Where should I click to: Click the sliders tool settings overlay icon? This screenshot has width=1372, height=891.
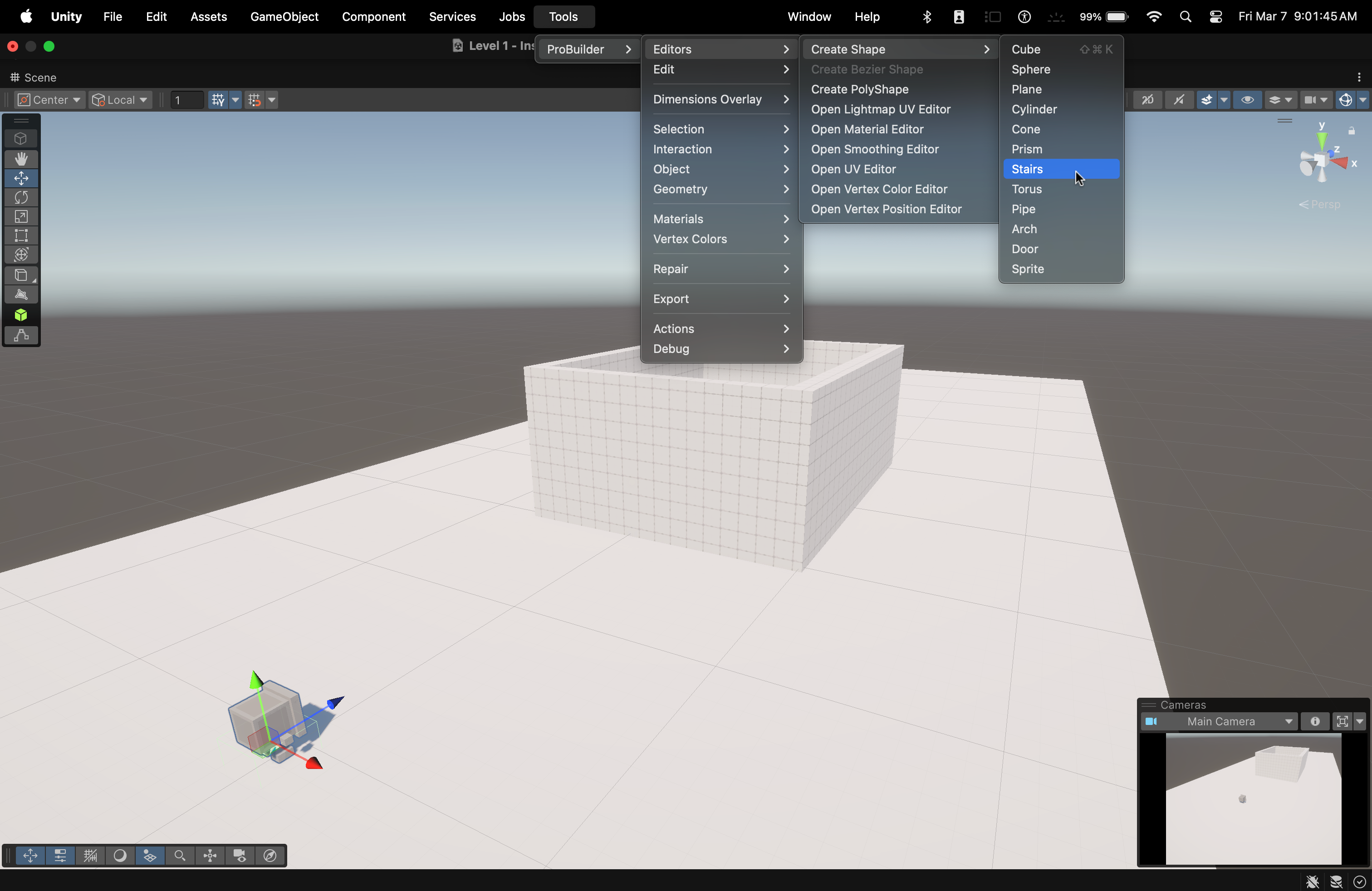coord(60,856)
